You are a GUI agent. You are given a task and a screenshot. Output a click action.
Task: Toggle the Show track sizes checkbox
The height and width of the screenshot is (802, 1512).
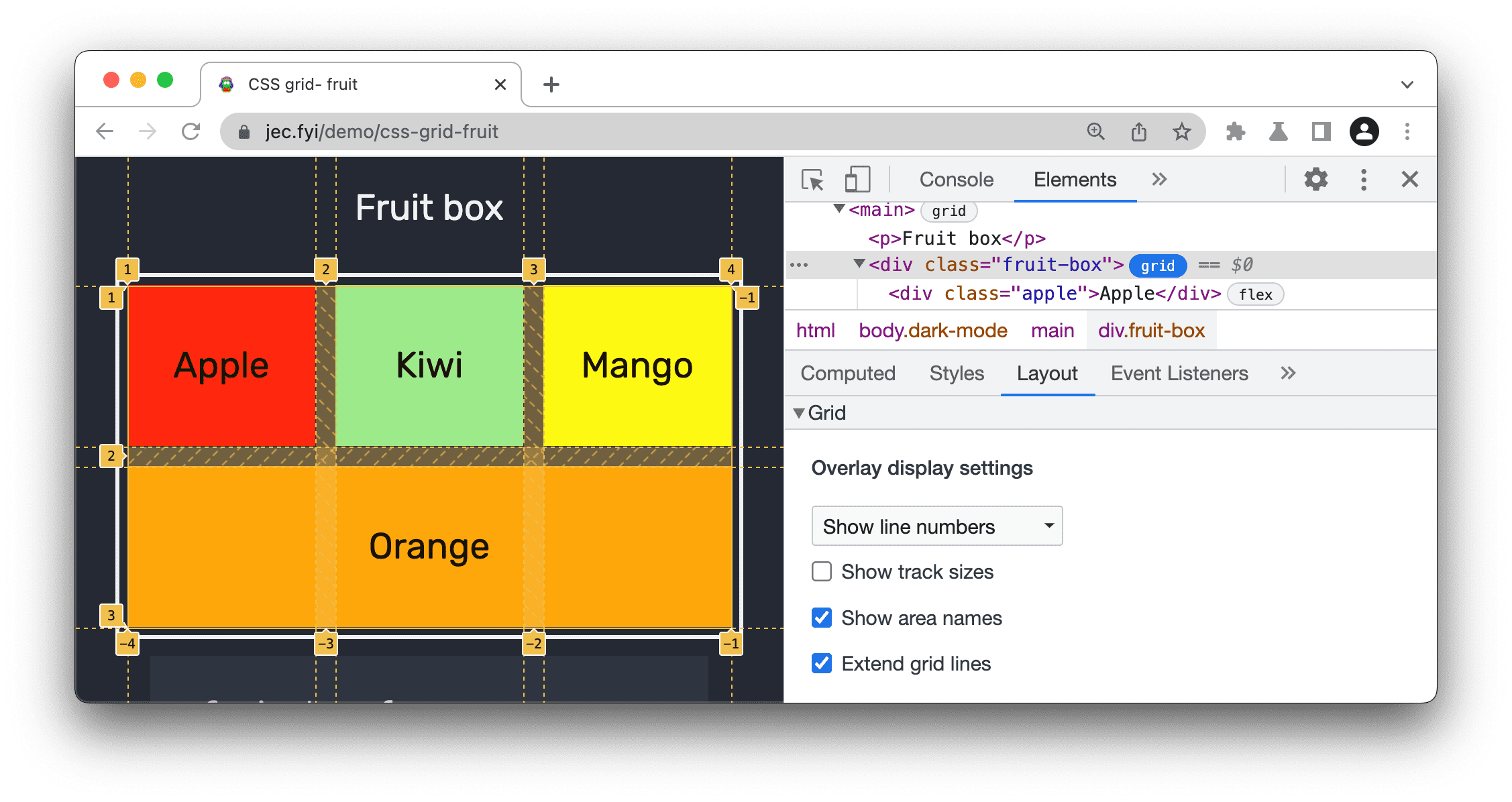point(822,572)
